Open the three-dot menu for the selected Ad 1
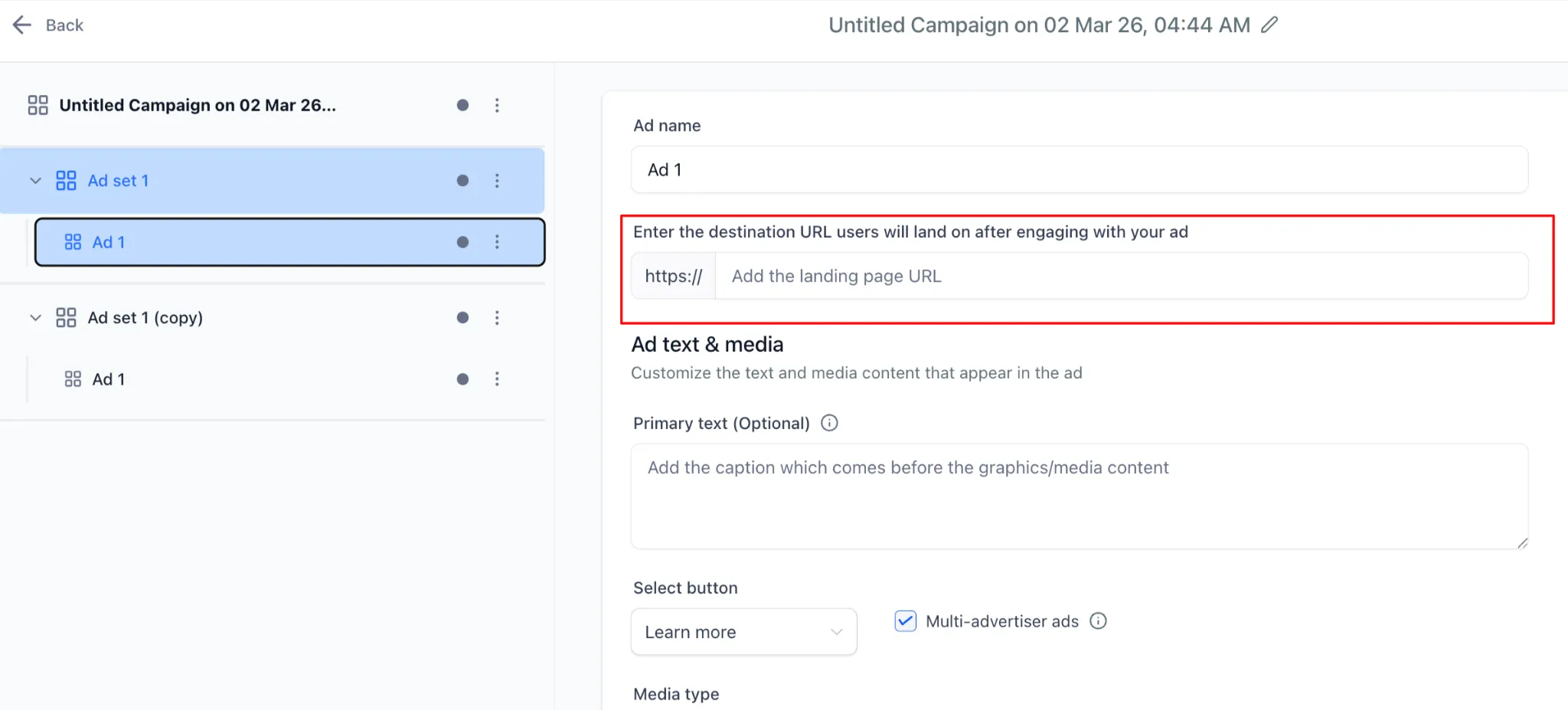 coord(497,241)
